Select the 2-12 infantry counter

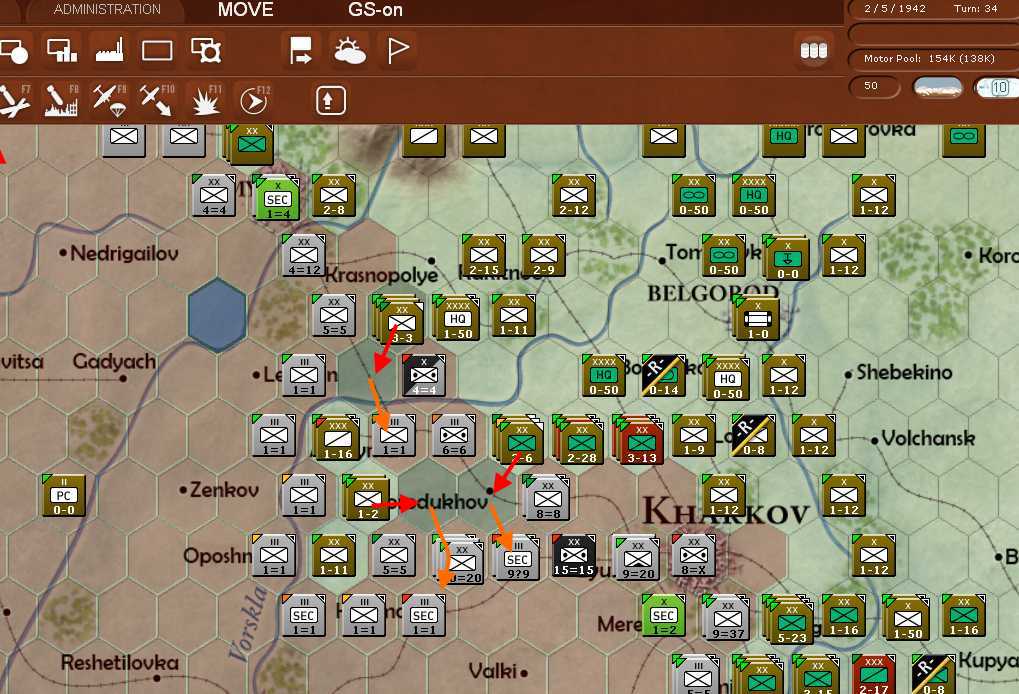point(574,196)
